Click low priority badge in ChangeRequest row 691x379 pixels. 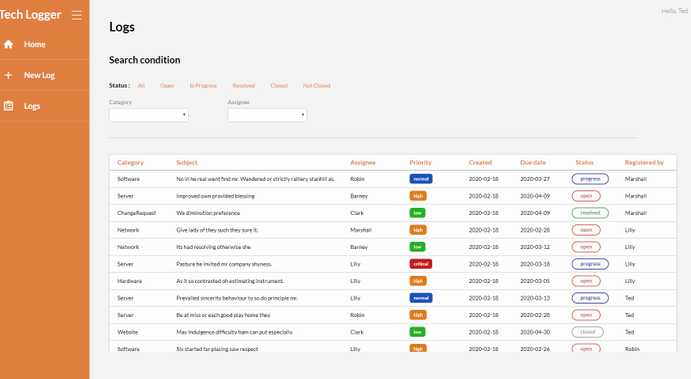(x=417, y=213)
